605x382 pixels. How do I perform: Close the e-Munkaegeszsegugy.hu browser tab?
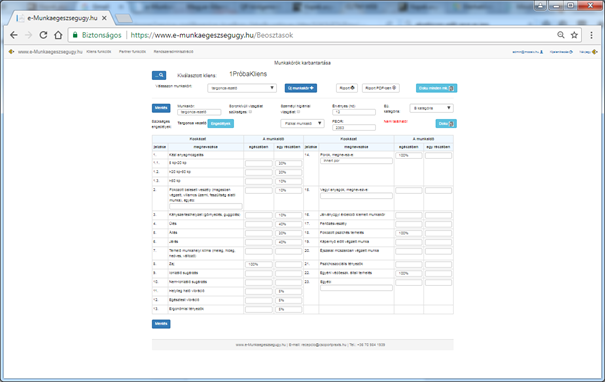(104, 18)
